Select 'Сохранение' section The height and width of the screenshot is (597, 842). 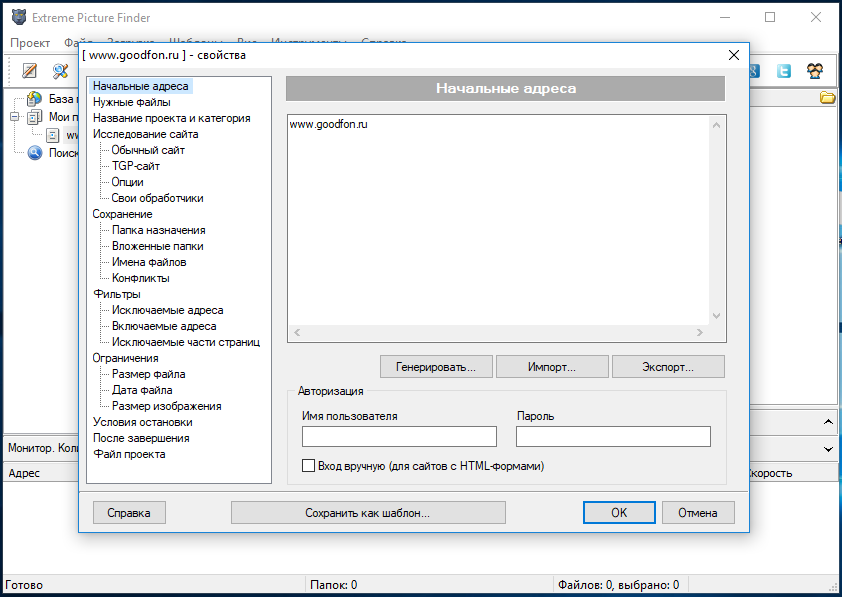(x=122, y=214)
